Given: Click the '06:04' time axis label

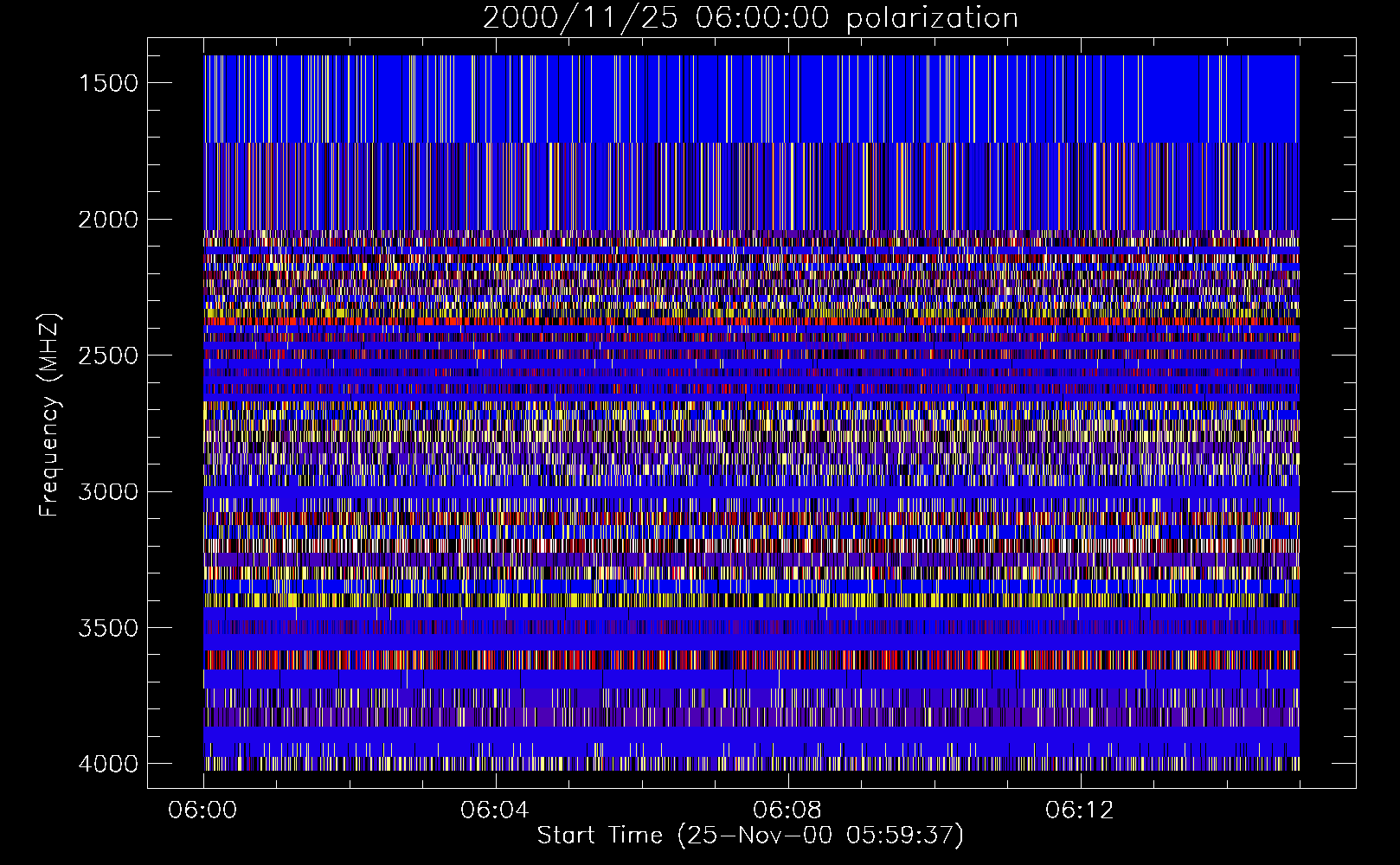Looking at the screenshot, I should tap(495, 811).
